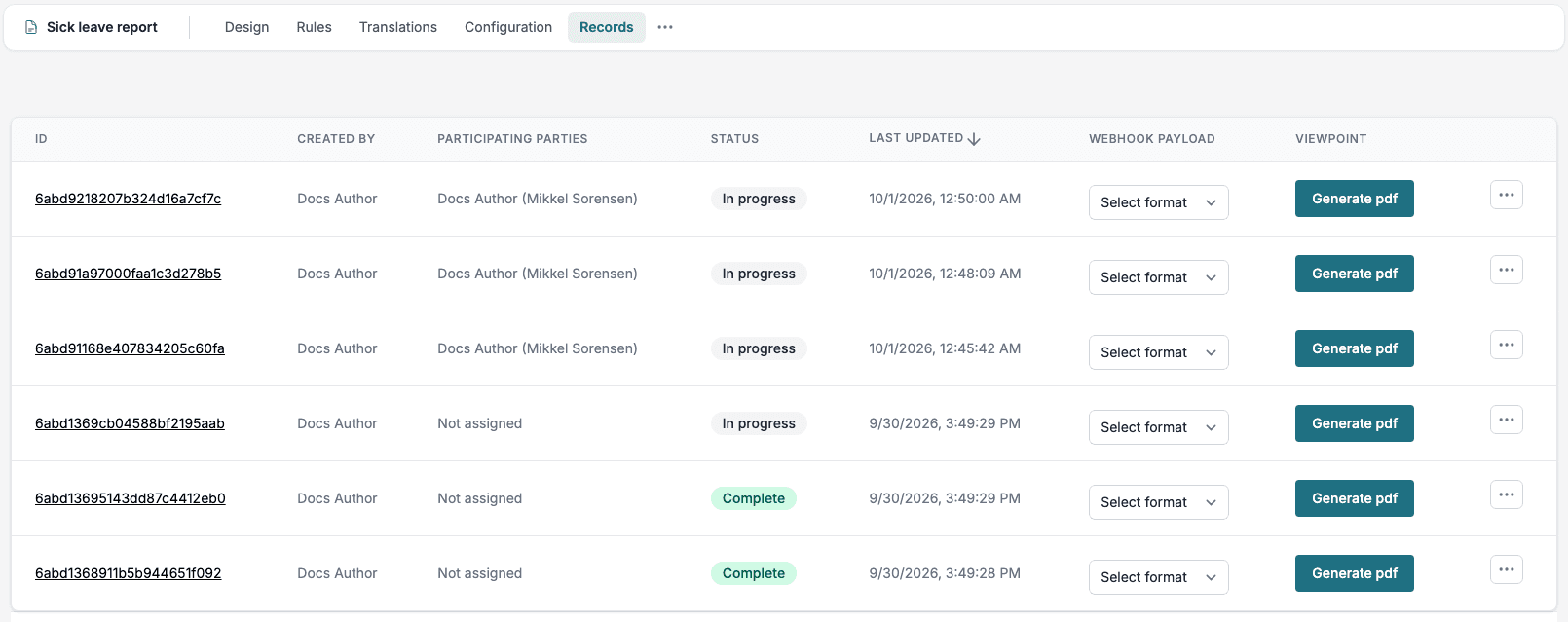
Task: Click In progress badge for 6abd91168e407834205c60fa
Action: point(759,348)
